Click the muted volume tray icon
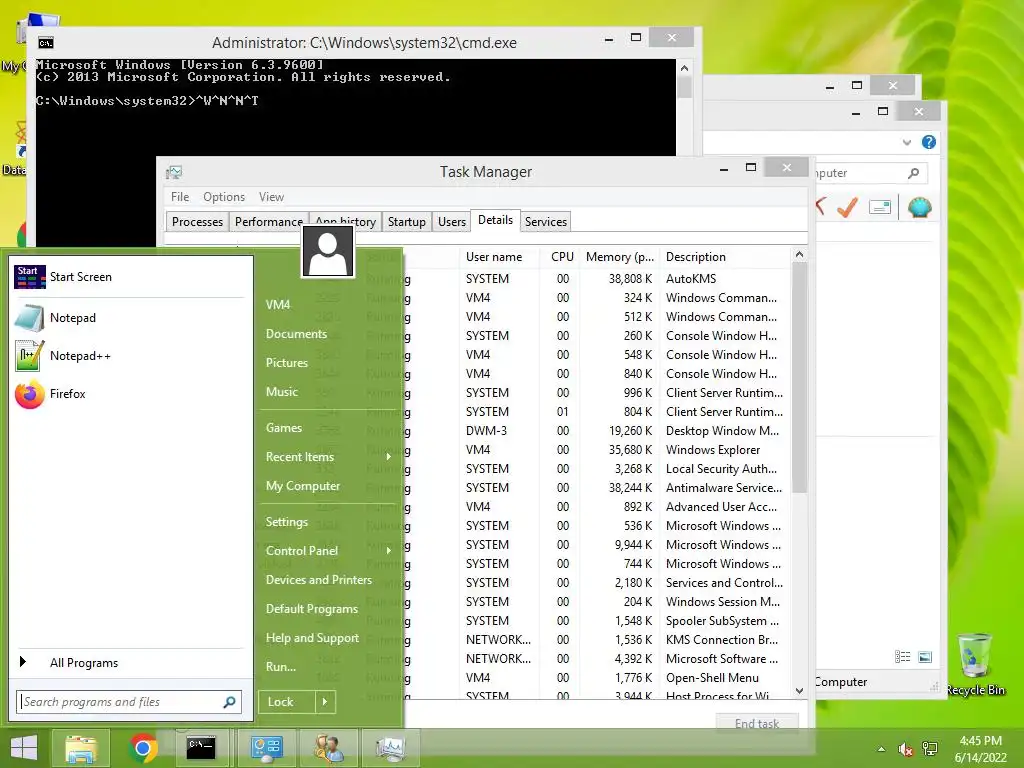 (x=905, y=749)
